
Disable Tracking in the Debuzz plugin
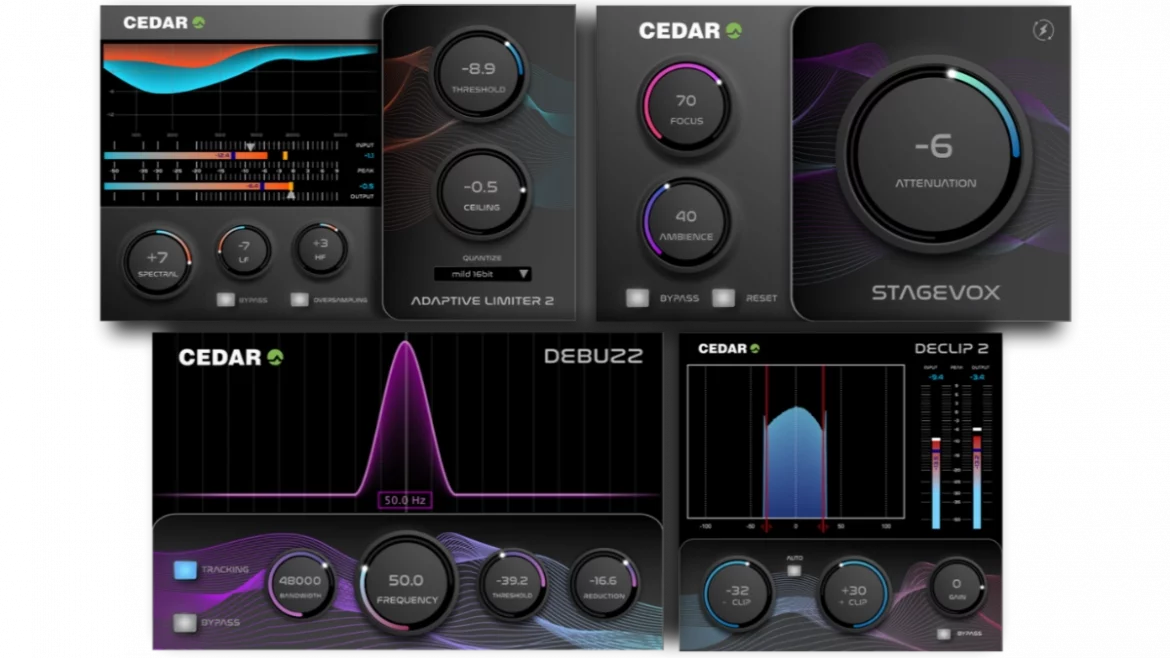(x=185, y=570)
